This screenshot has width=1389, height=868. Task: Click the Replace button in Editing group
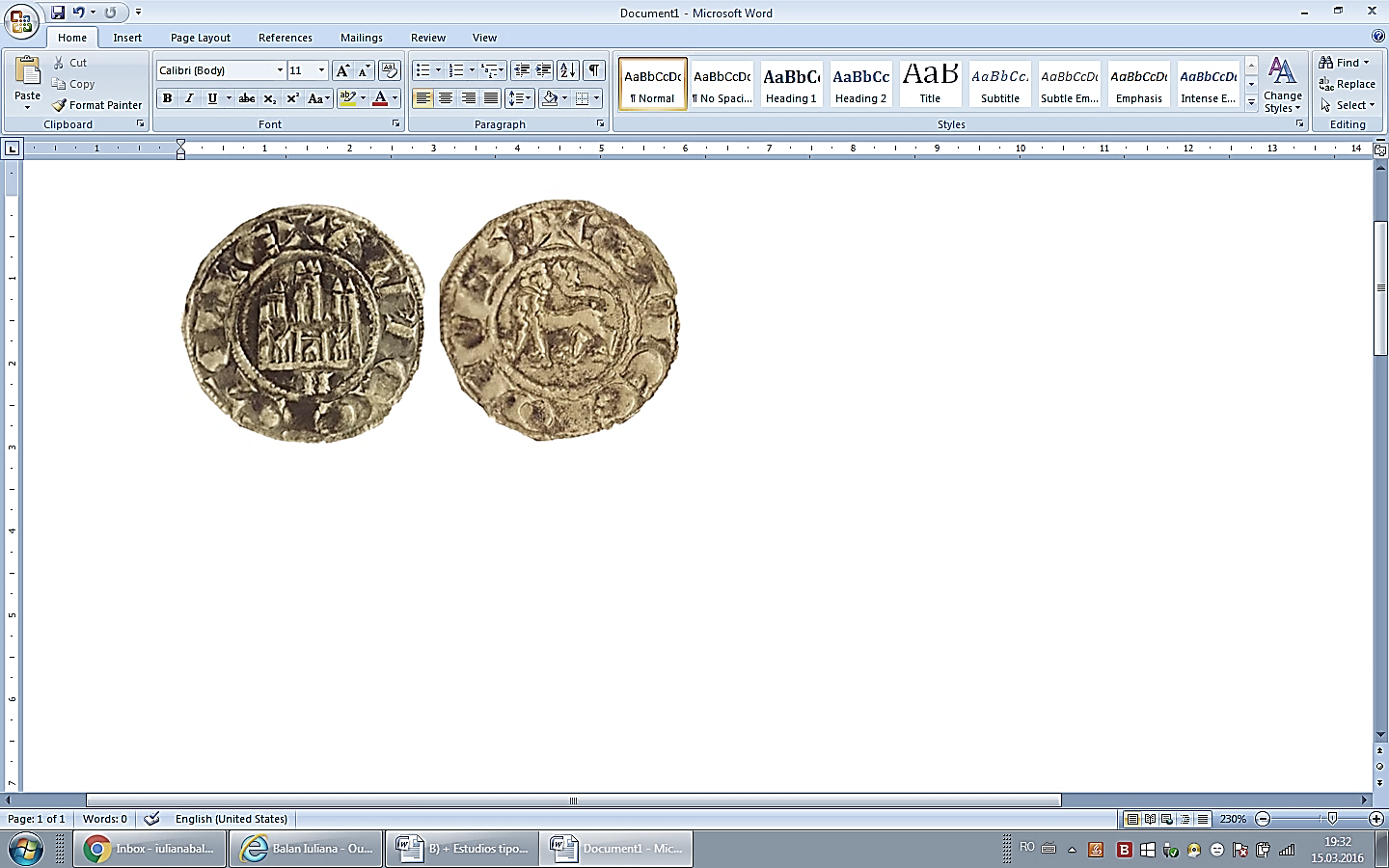pos(1348,84)
